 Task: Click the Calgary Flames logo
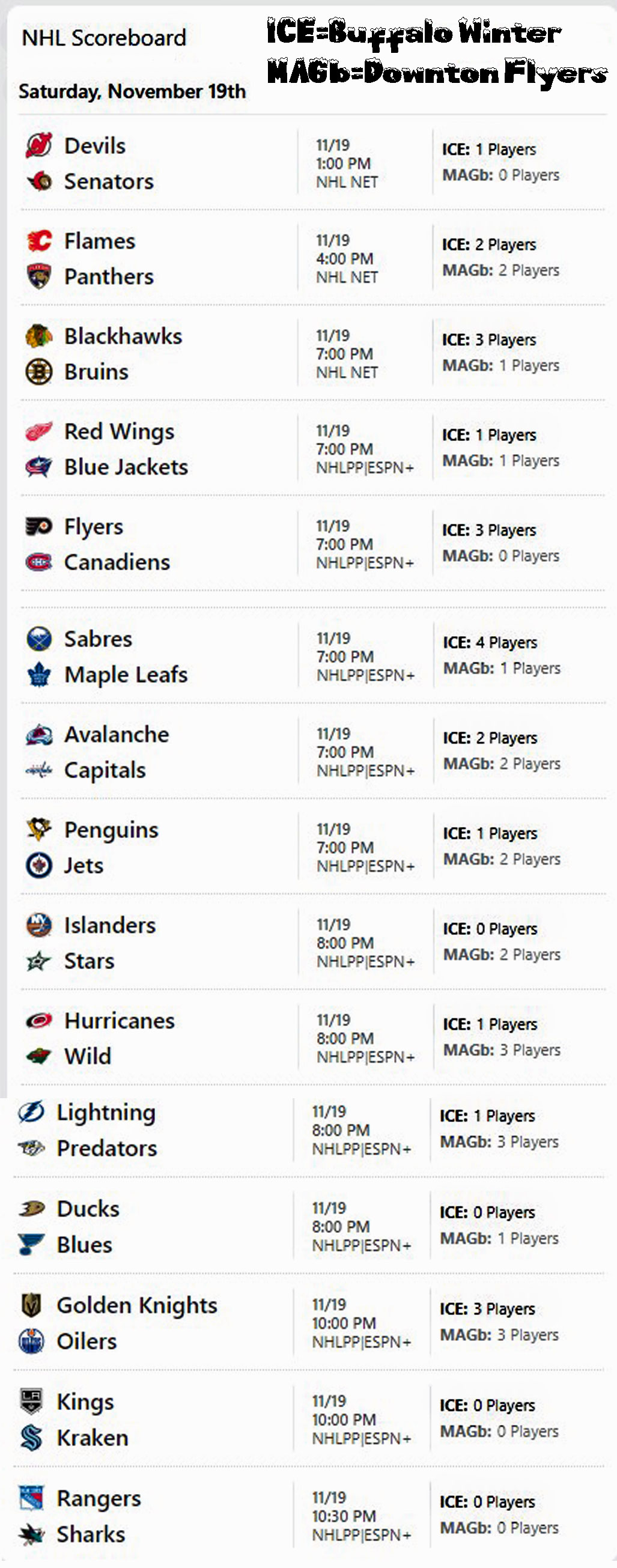39,241
